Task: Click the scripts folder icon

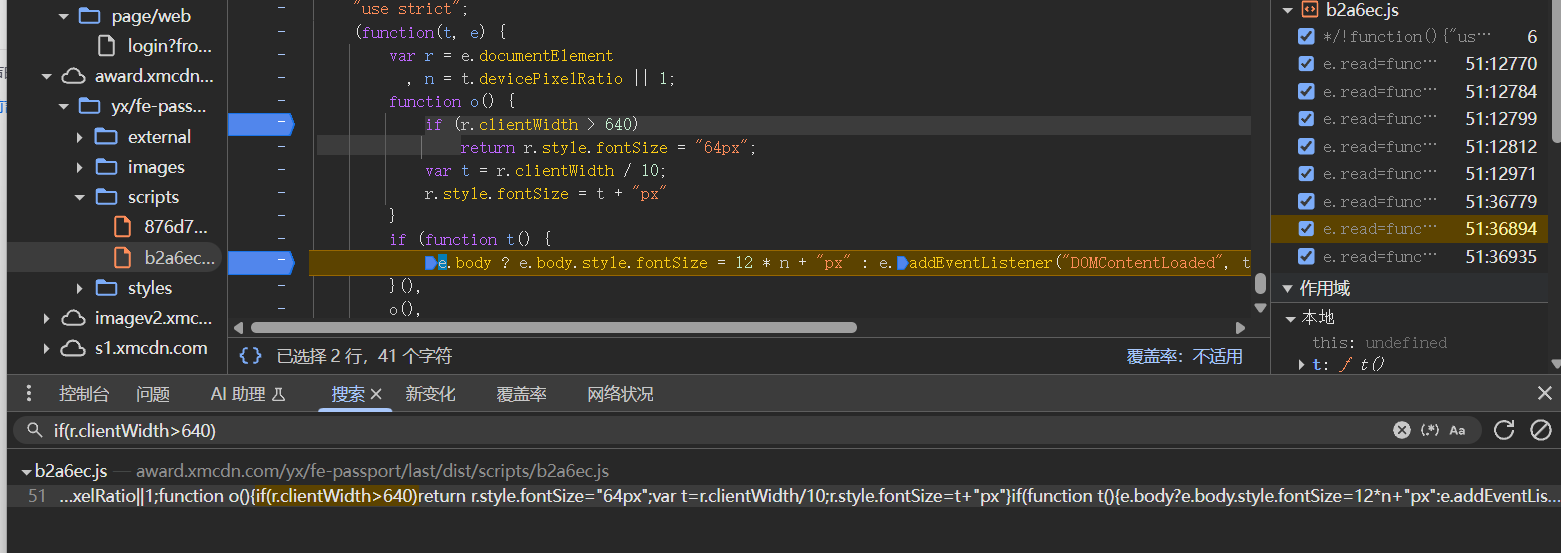Action: (x=107, y=197)
